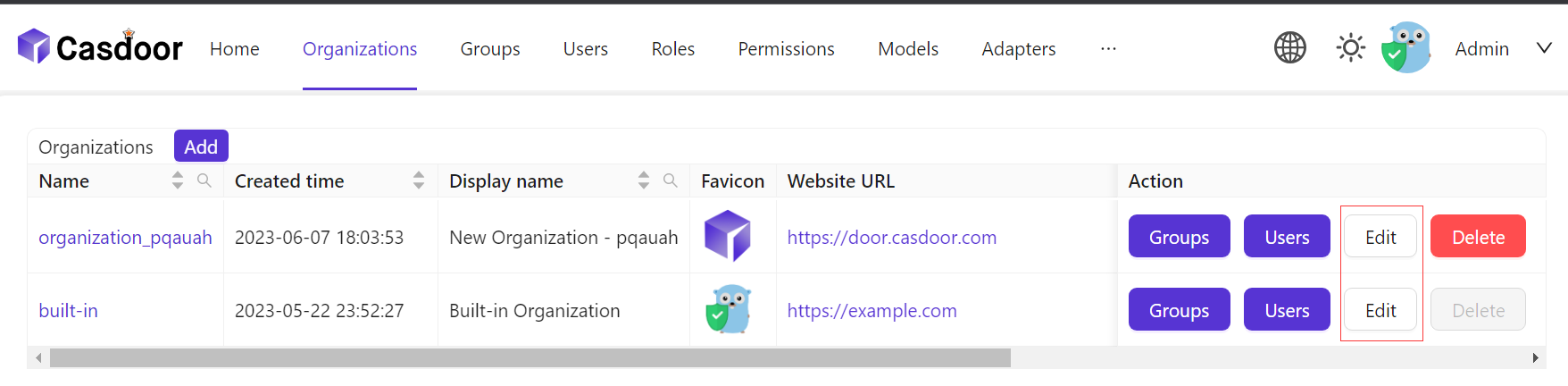Viewport: 1568px width, 386px height.
Task: Toggle the light/dark theme sun icon
Action: pyautogui.click(x=1350, y=47)
